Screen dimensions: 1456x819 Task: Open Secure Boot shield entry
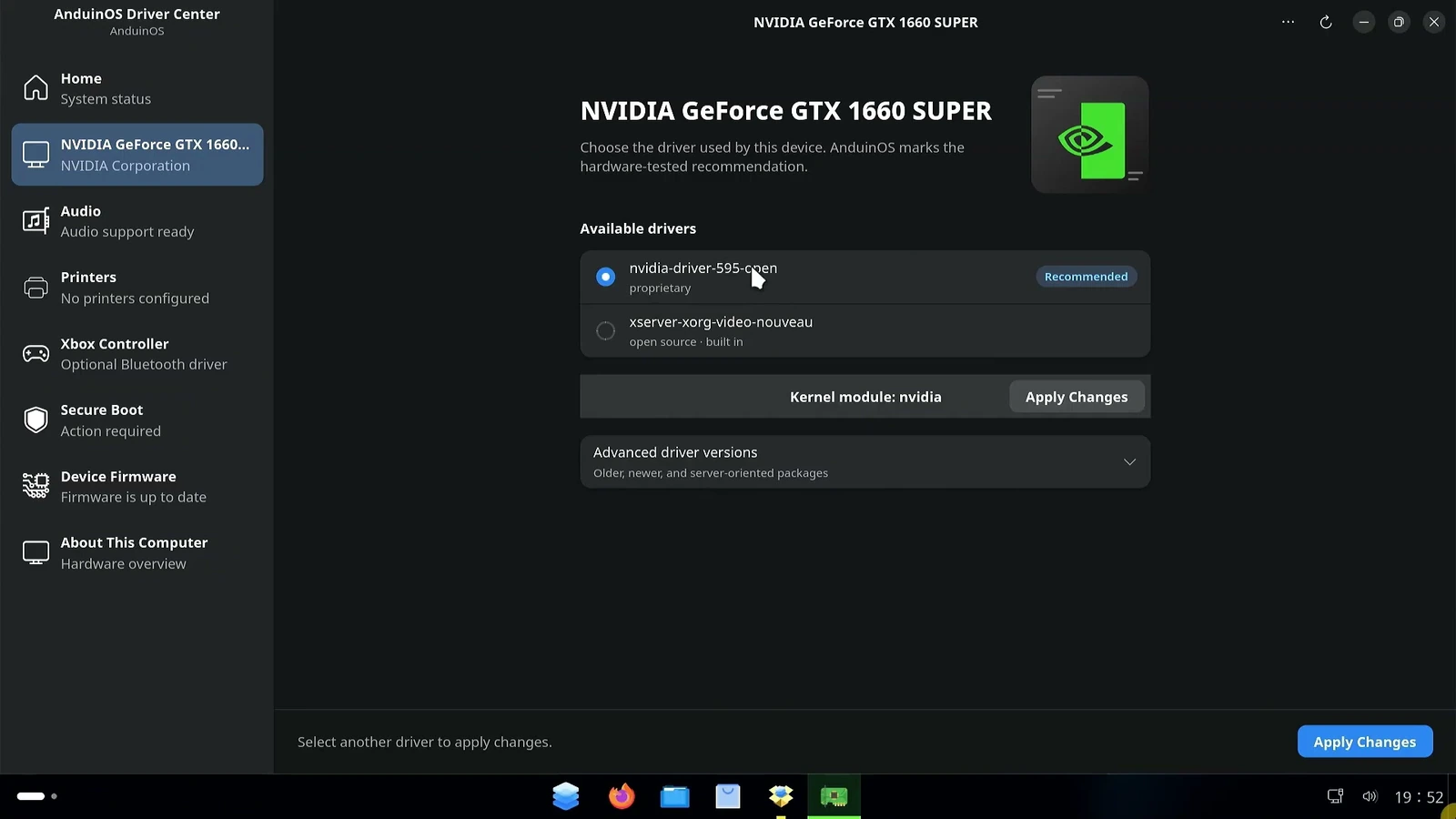(x=136, y=420)
